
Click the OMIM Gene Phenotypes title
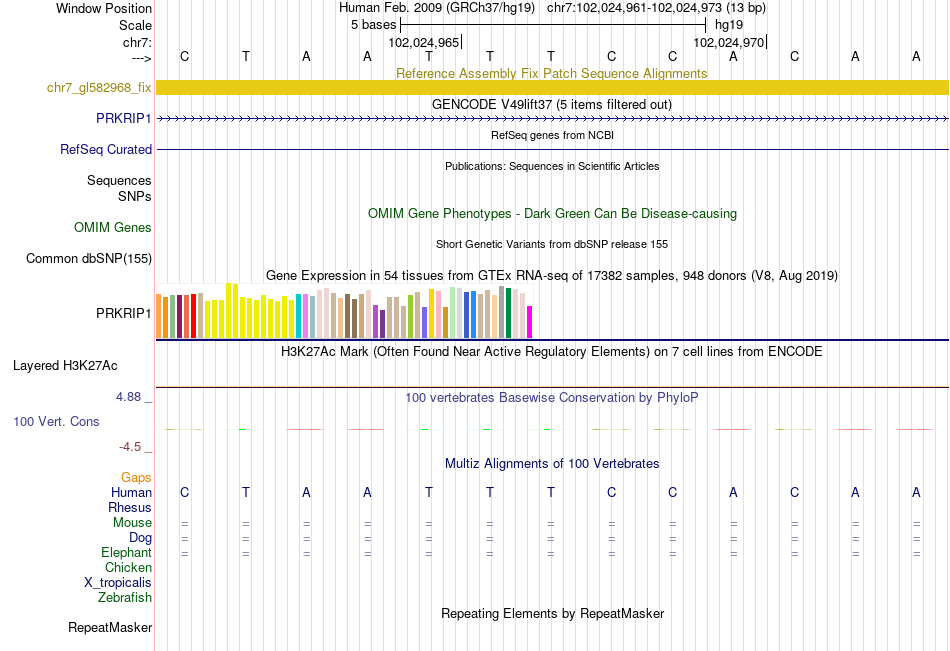pyautogui.click(x=552, y=213)
